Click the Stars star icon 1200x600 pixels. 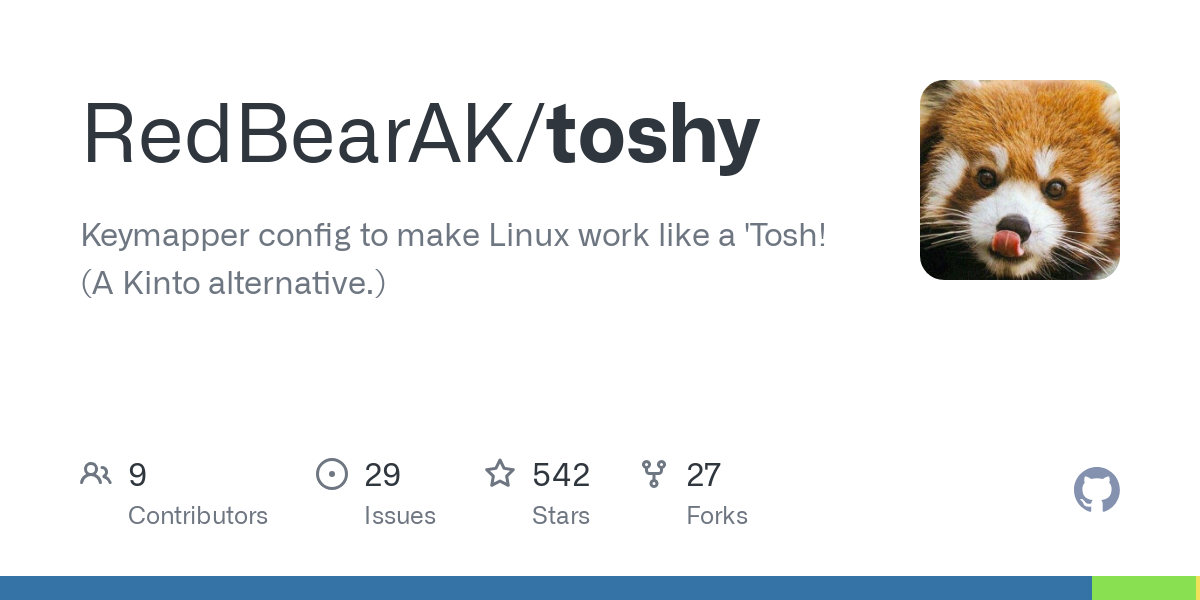point(500,473)
